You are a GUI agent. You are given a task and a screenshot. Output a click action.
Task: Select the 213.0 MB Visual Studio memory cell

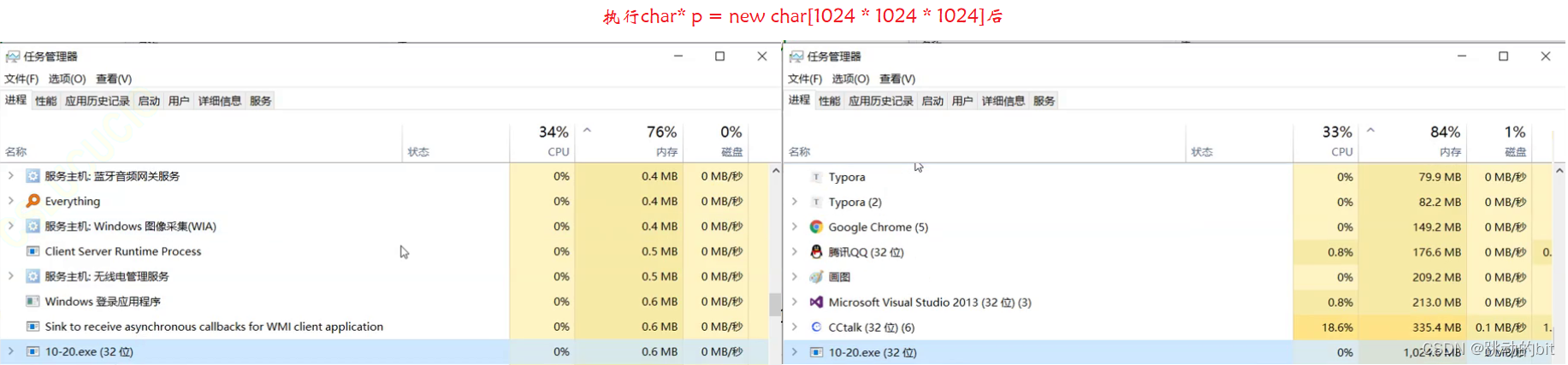pos(1412,302)
